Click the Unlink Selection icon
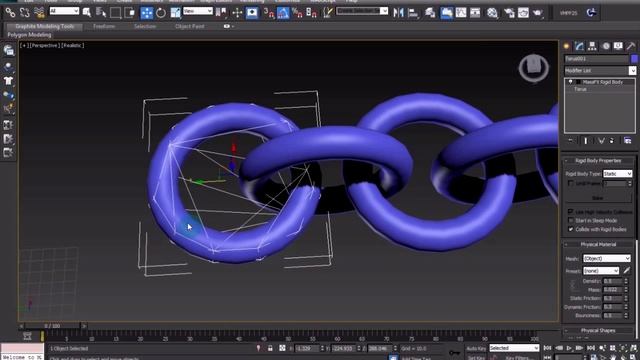Screen dimensions: 640x360 24,13
